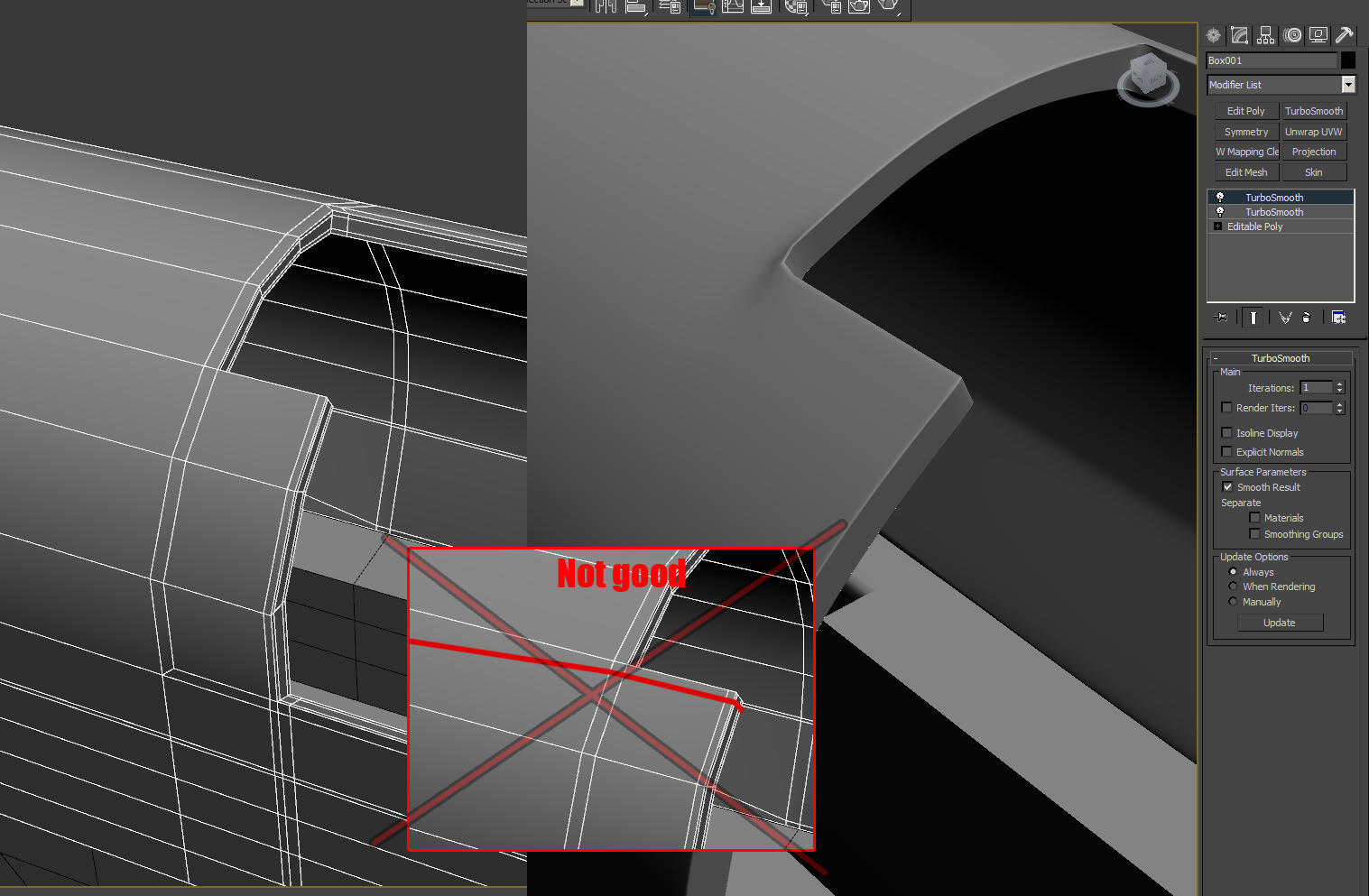Switch to the Create command panel tab
The image size is (1369, 896).
[x=1214, y=35]
